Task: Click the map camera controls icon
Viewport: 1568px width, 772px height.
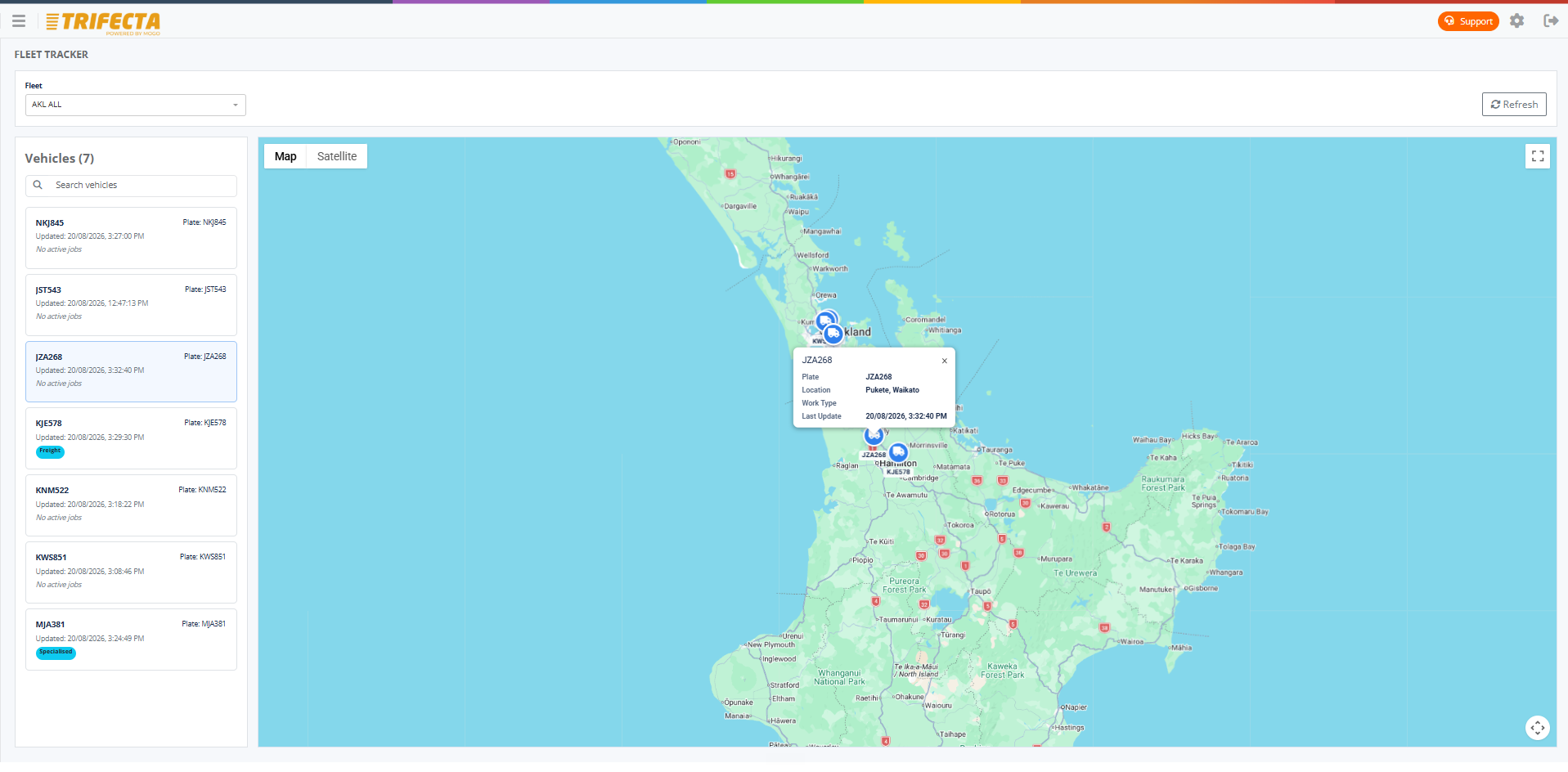Action: pyautogui.click(x=1538, y=727)
